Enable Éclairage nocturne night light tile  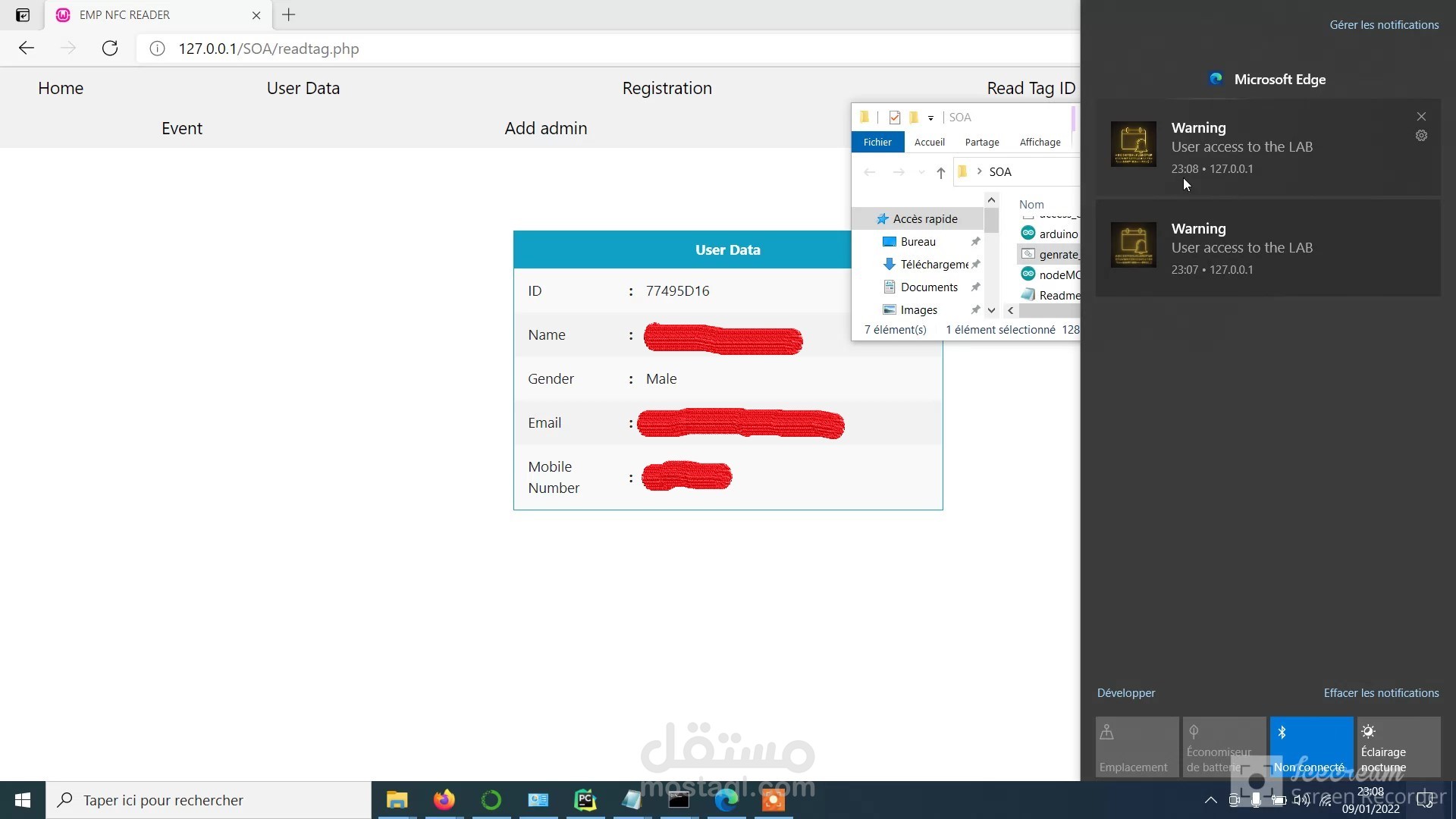1398,747
